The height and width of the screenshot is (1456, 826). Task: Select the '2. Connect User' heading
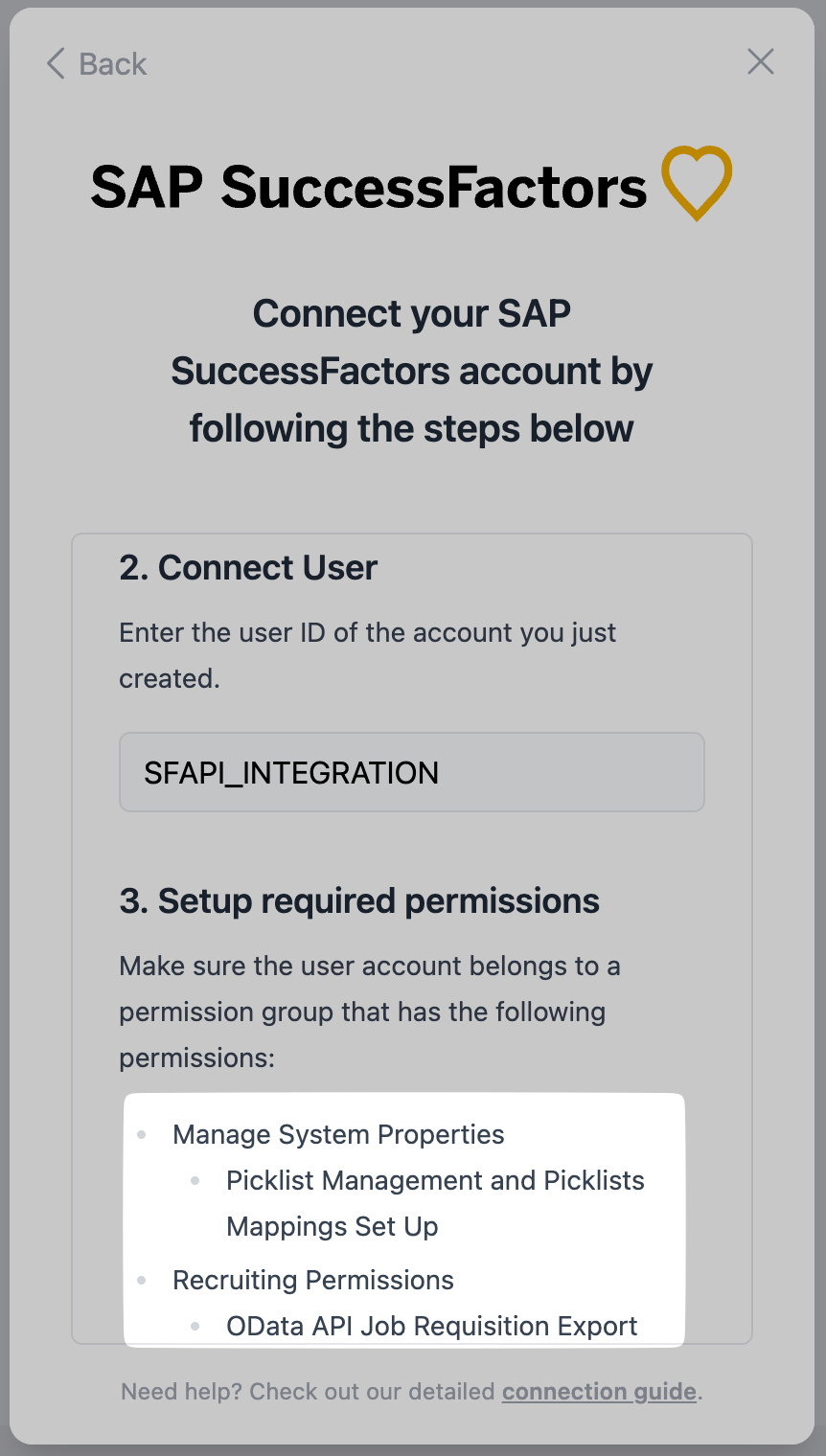[x=248, y=567]
